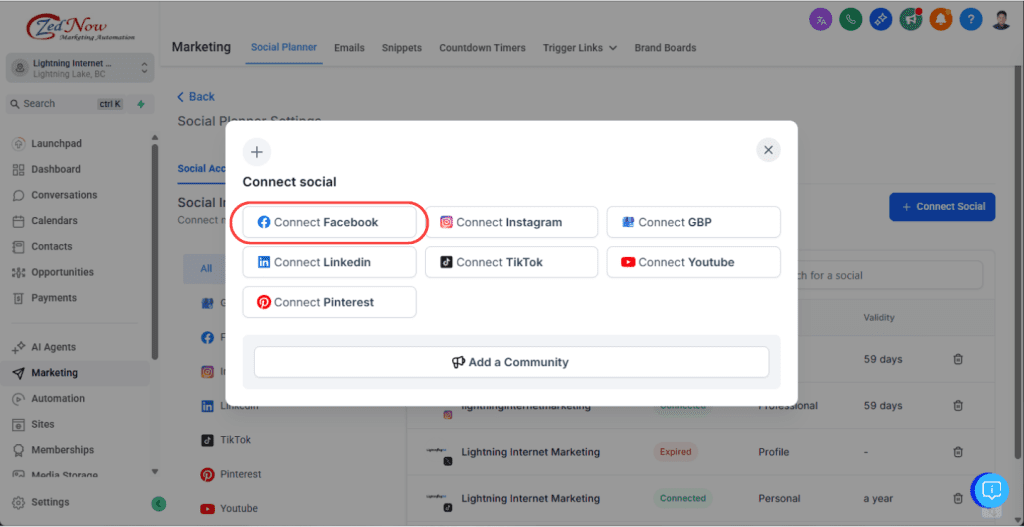Select Connect Linkedin option
This screenshot has width=1024, height=527.
[x=329, y=262]
